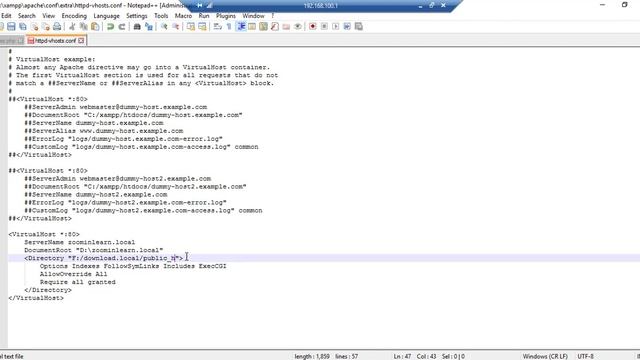Click the UTF-8 encoding status field
This screenshot has width=640, height=360.
585,356
